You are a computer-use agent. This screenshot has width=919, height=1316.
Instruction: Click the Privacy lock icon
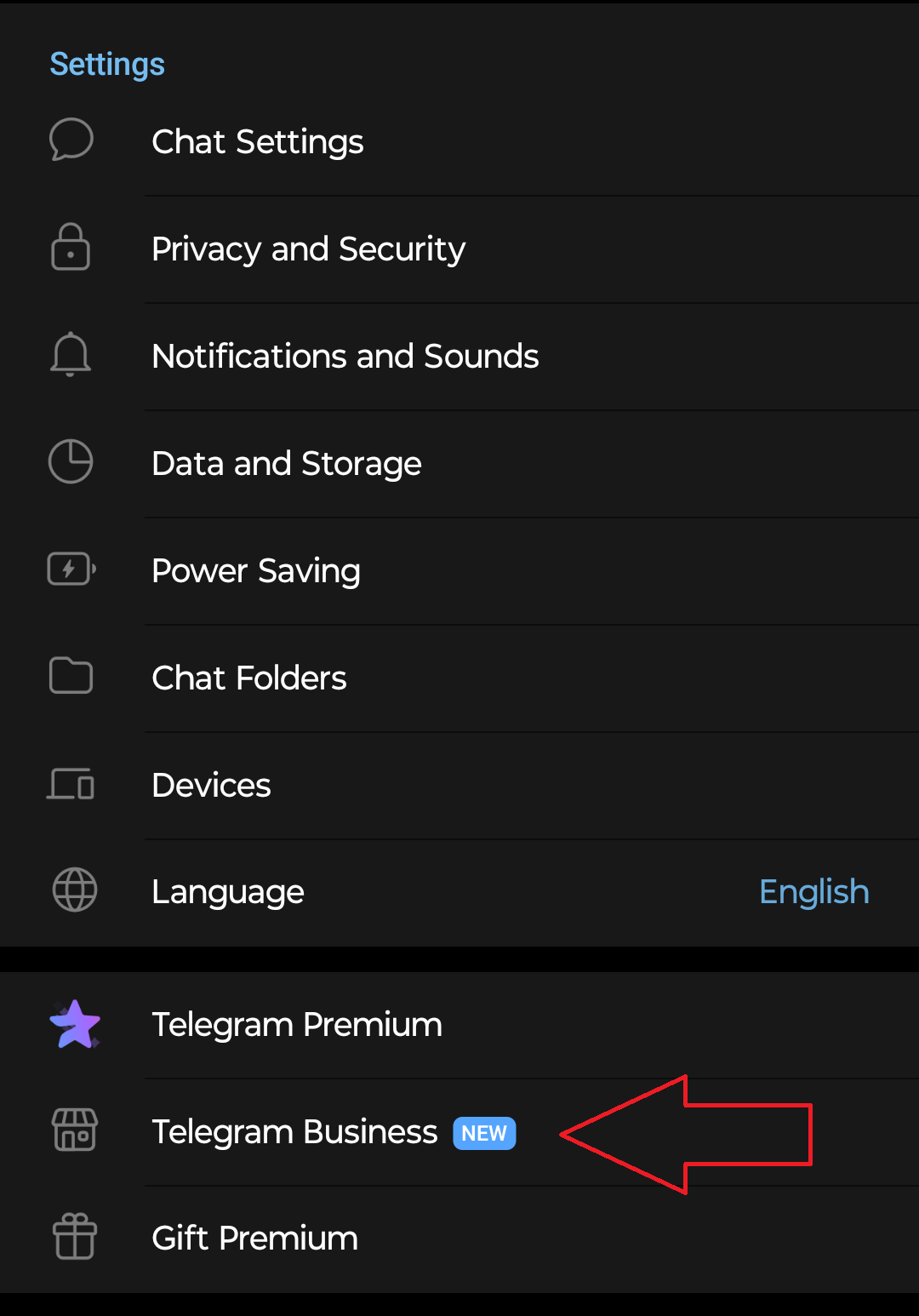tap(71, 248)
